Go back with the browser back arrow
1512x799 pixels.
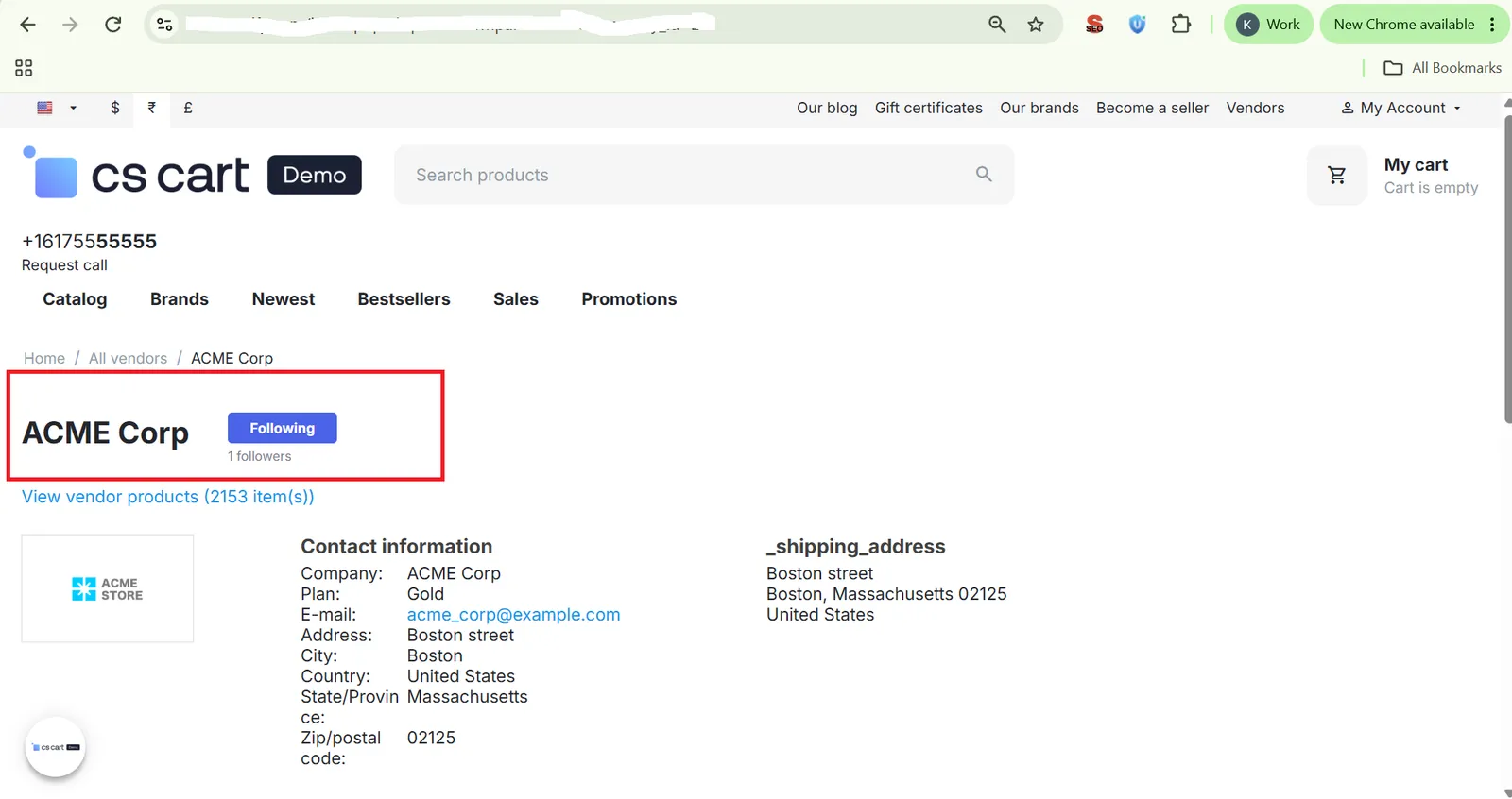pos(27,25)
